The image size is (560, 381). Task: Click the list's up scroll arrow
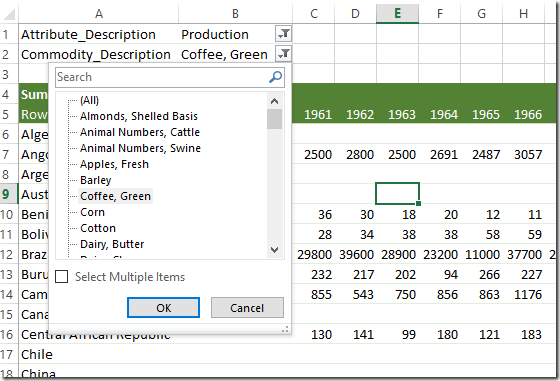[274, 101]
